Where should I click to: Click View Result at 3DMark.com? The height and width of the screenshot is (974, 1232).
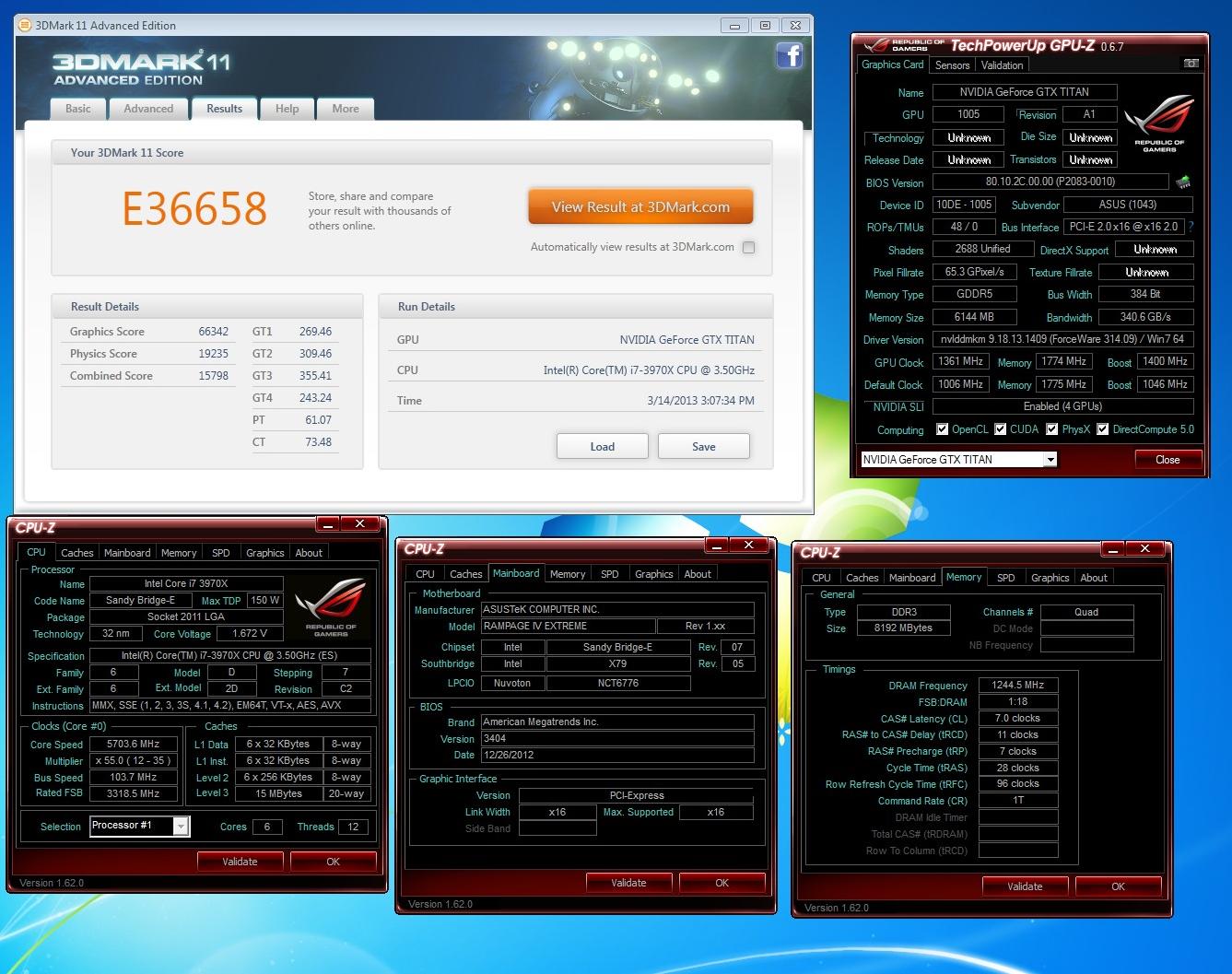(x=639, y=206)
